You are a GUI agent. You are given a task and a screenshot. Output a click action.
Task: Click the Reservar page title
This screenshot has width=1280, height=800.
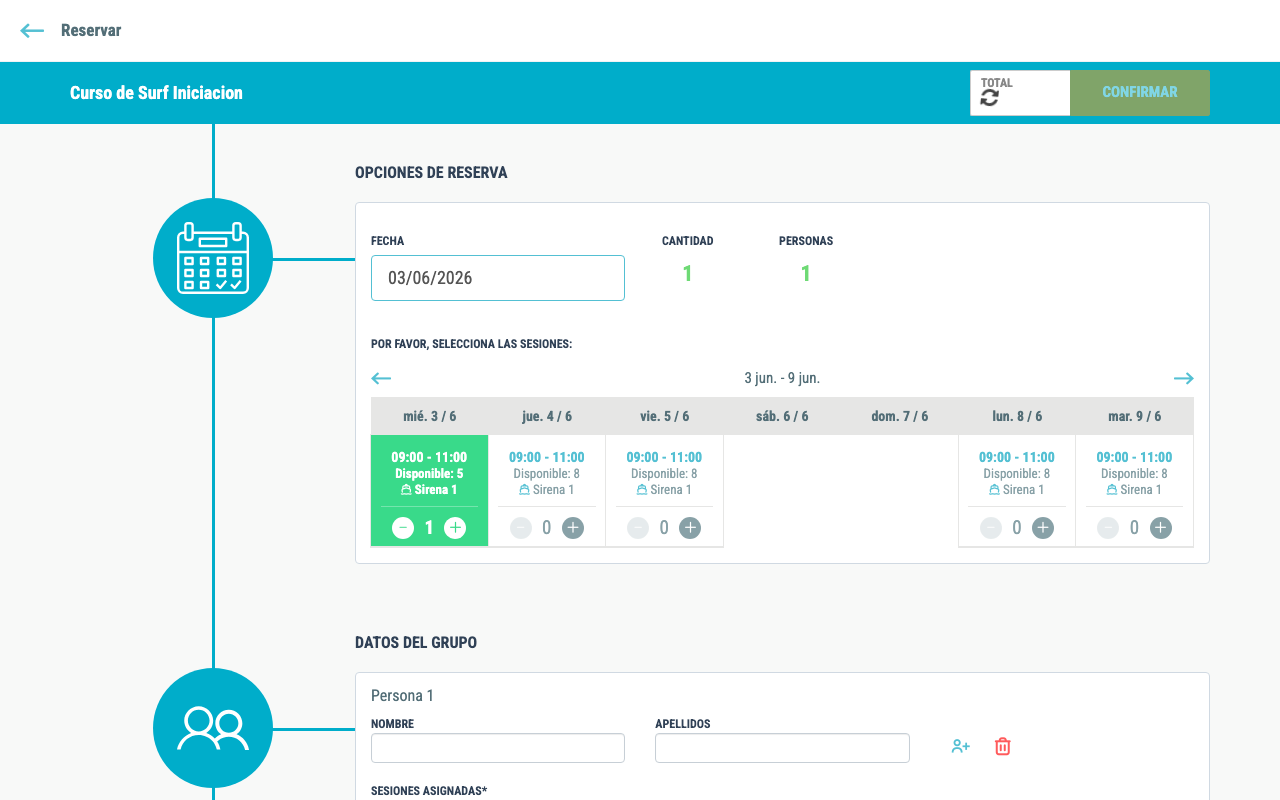[91, 30]
